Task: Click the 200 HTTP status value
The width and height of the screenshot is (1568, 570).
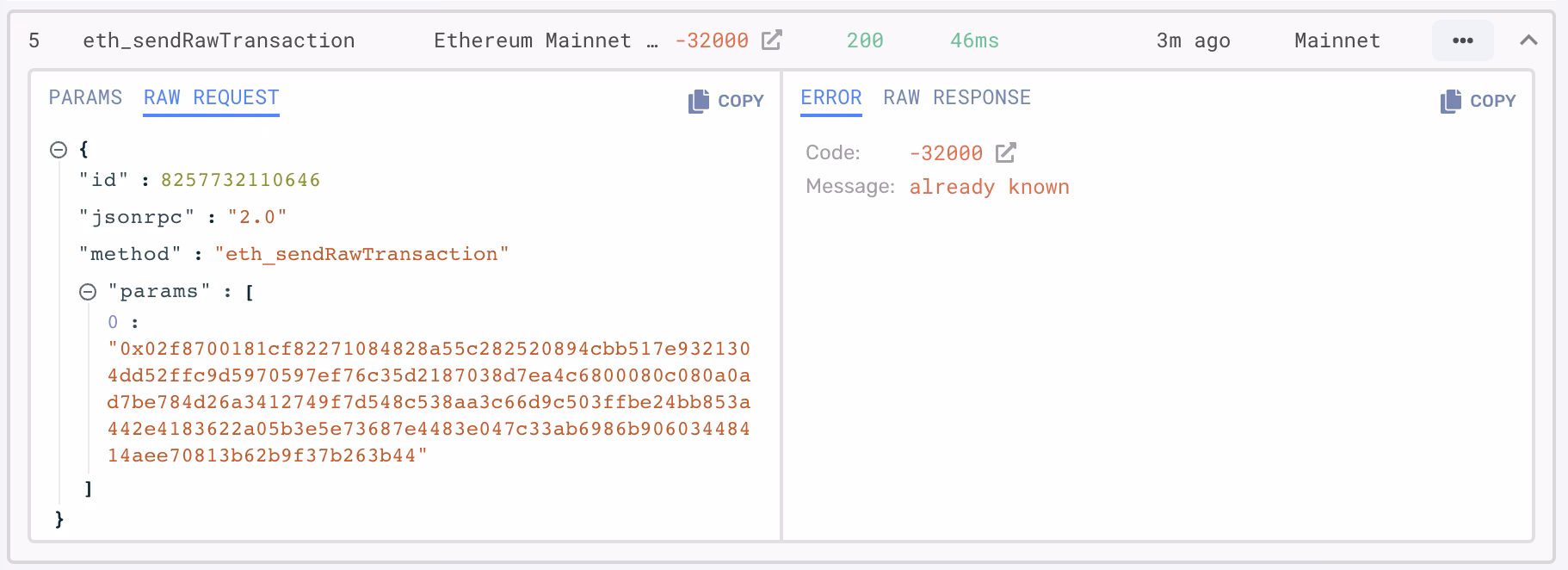Action: tap(865, 40)
